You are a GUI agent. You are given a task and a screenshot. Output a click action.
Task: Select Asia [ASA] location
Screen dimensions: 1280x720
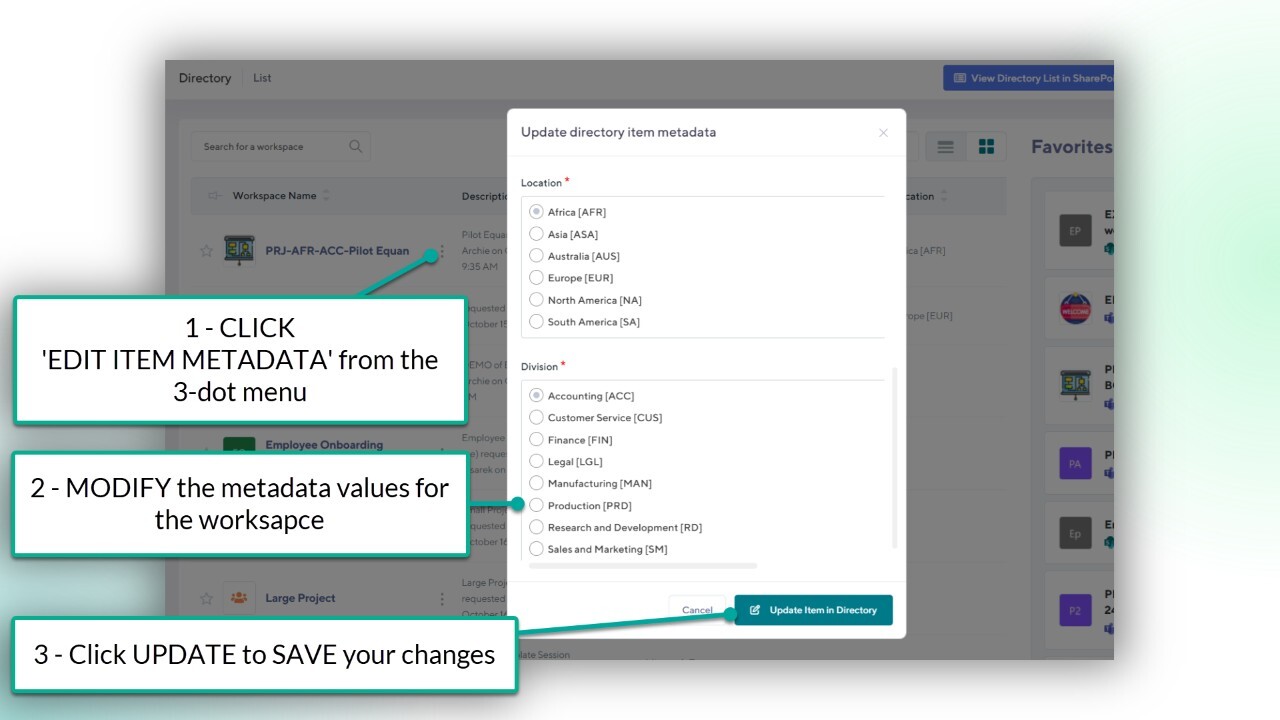536,234
